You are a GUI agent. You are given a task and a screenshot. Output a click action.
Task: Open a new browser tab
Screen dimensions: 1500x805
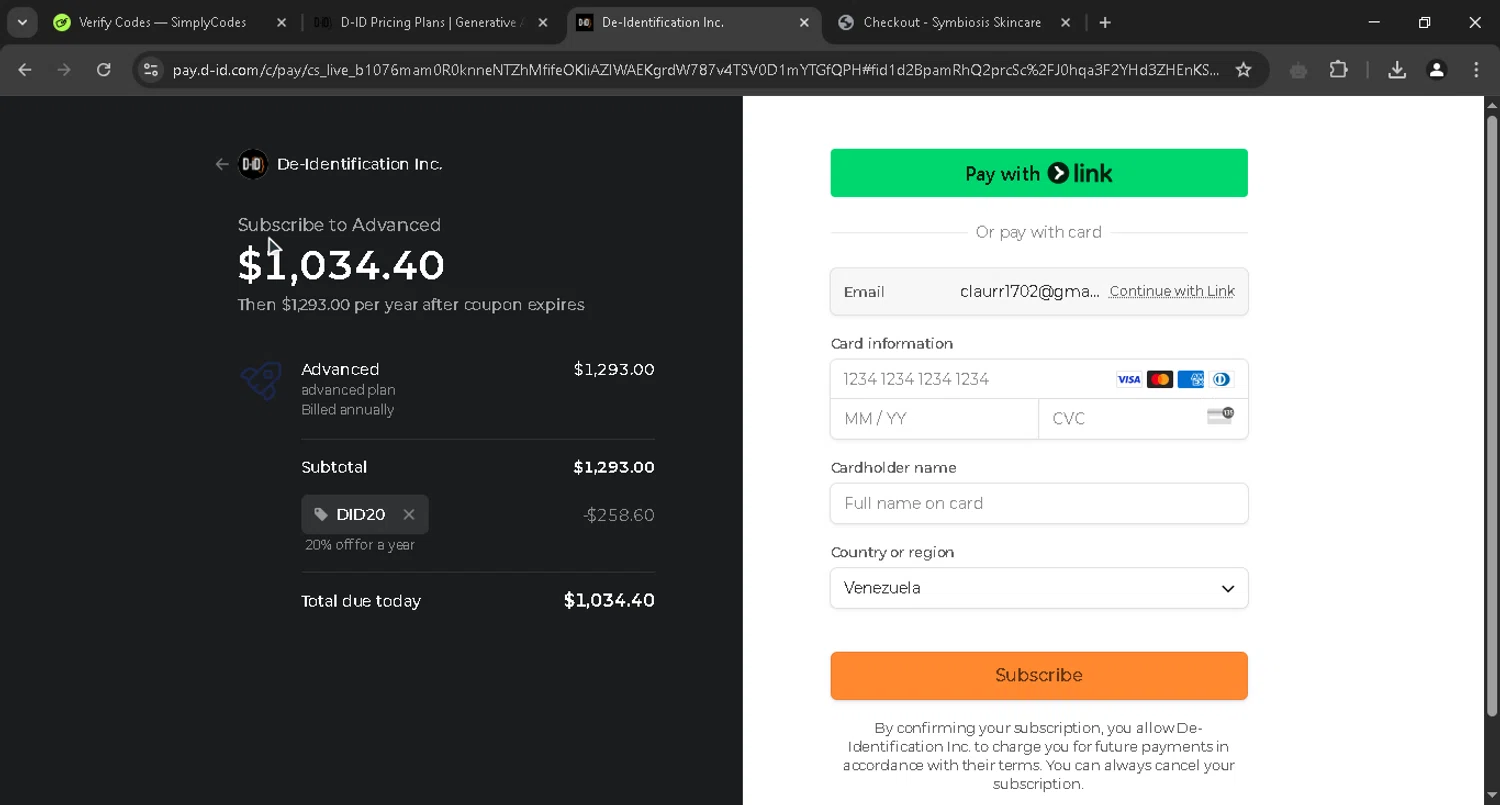1105,22
